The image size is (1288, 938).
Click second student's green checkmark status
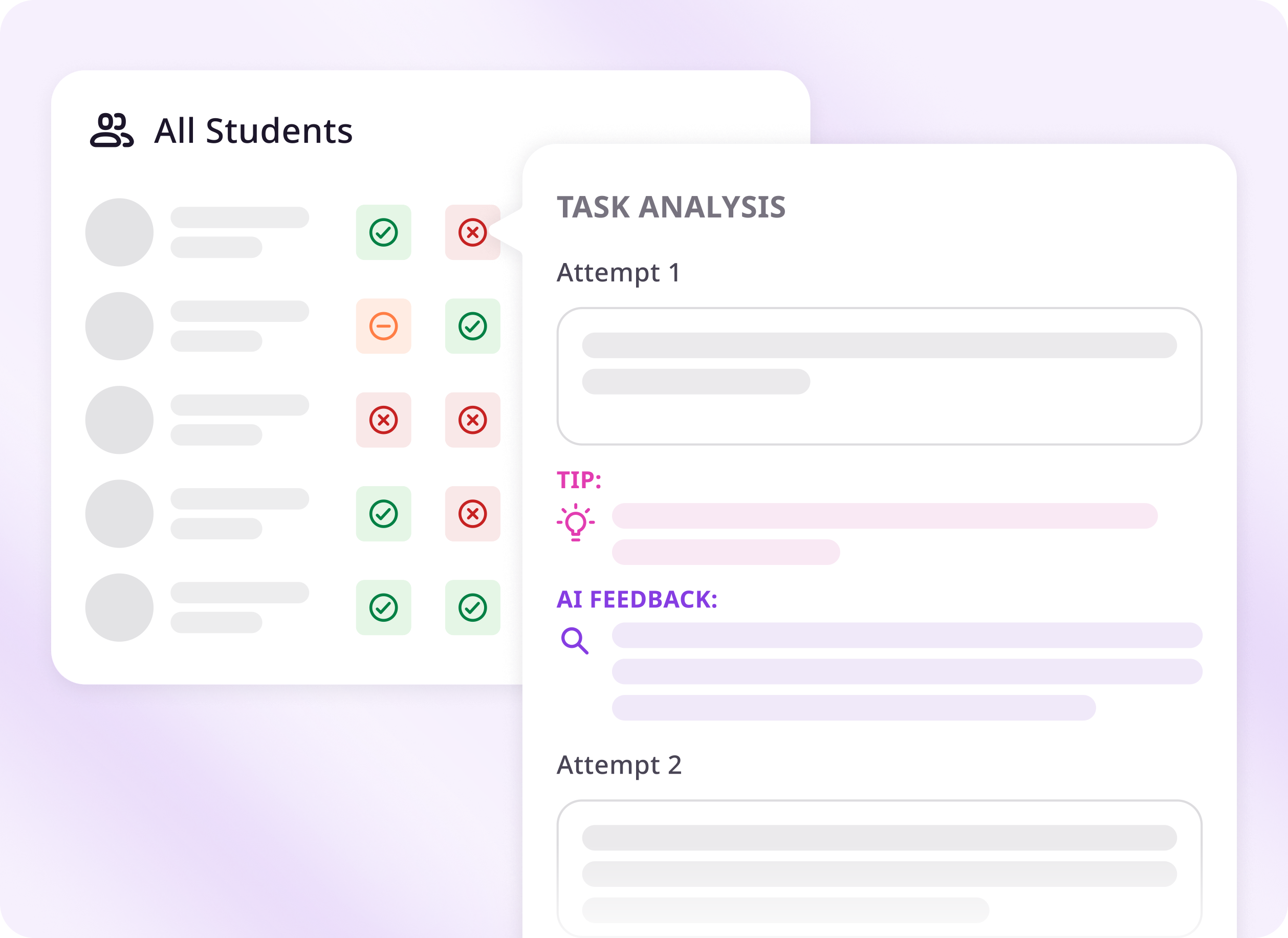[x=472, y=326]
